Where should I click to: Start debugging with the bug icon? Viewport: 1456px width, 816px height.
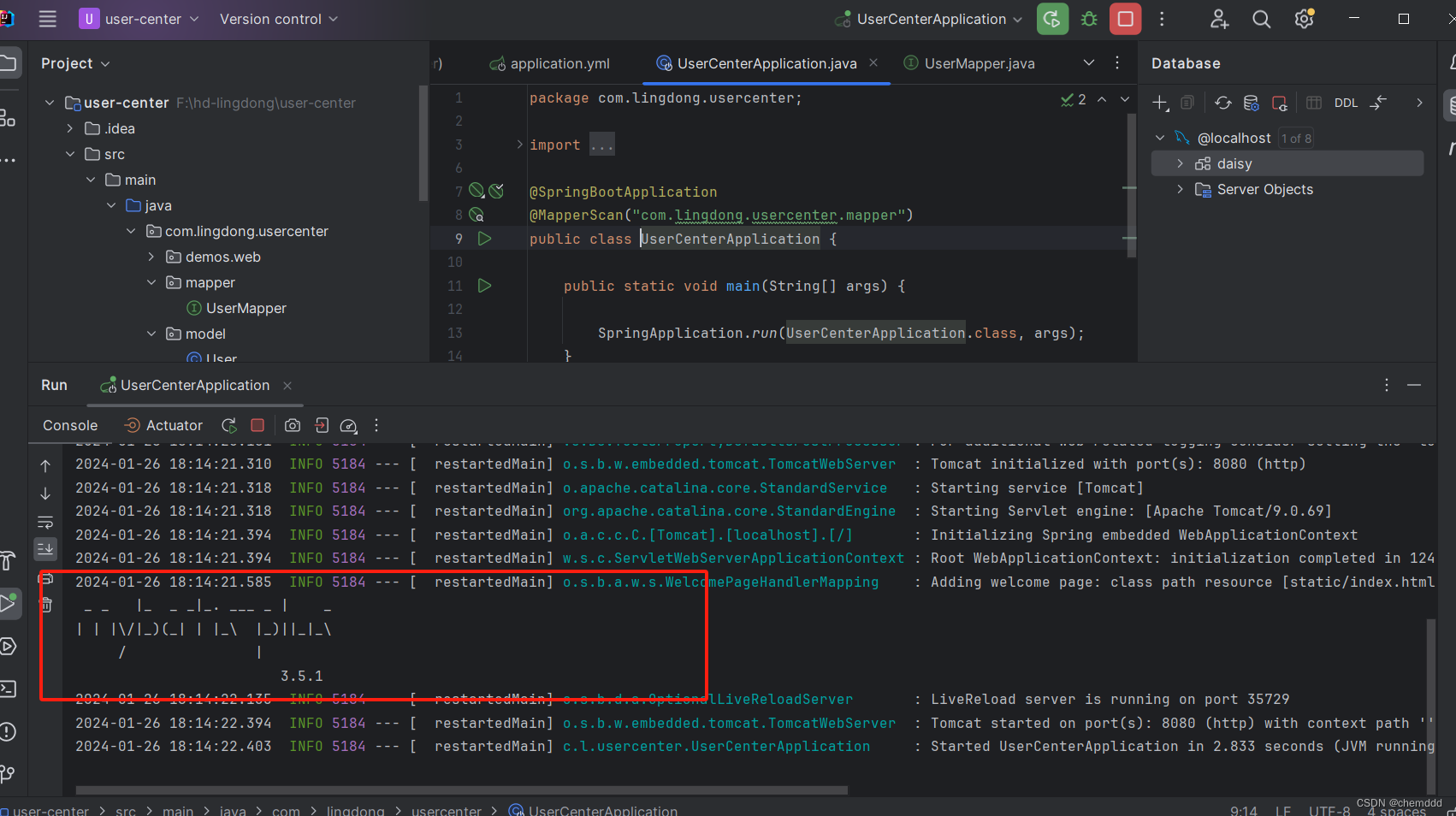tap(1089, 19)
